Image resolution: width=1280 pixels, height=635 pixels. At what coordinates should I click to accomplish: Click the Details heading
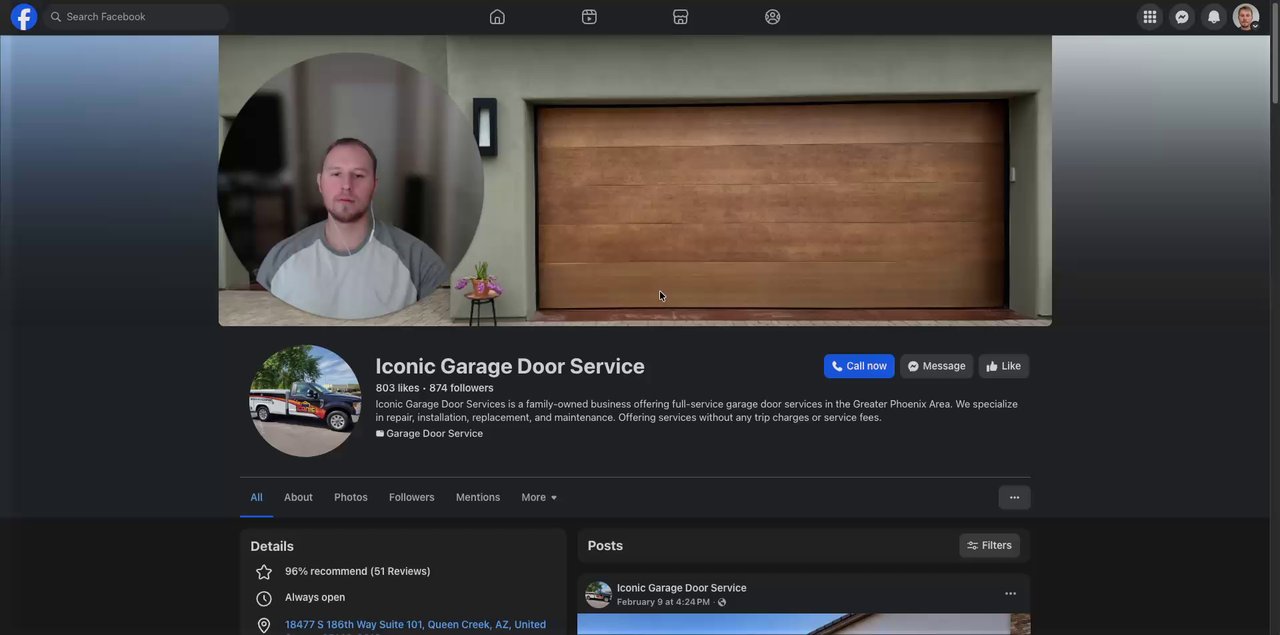[x=272, y=546]
